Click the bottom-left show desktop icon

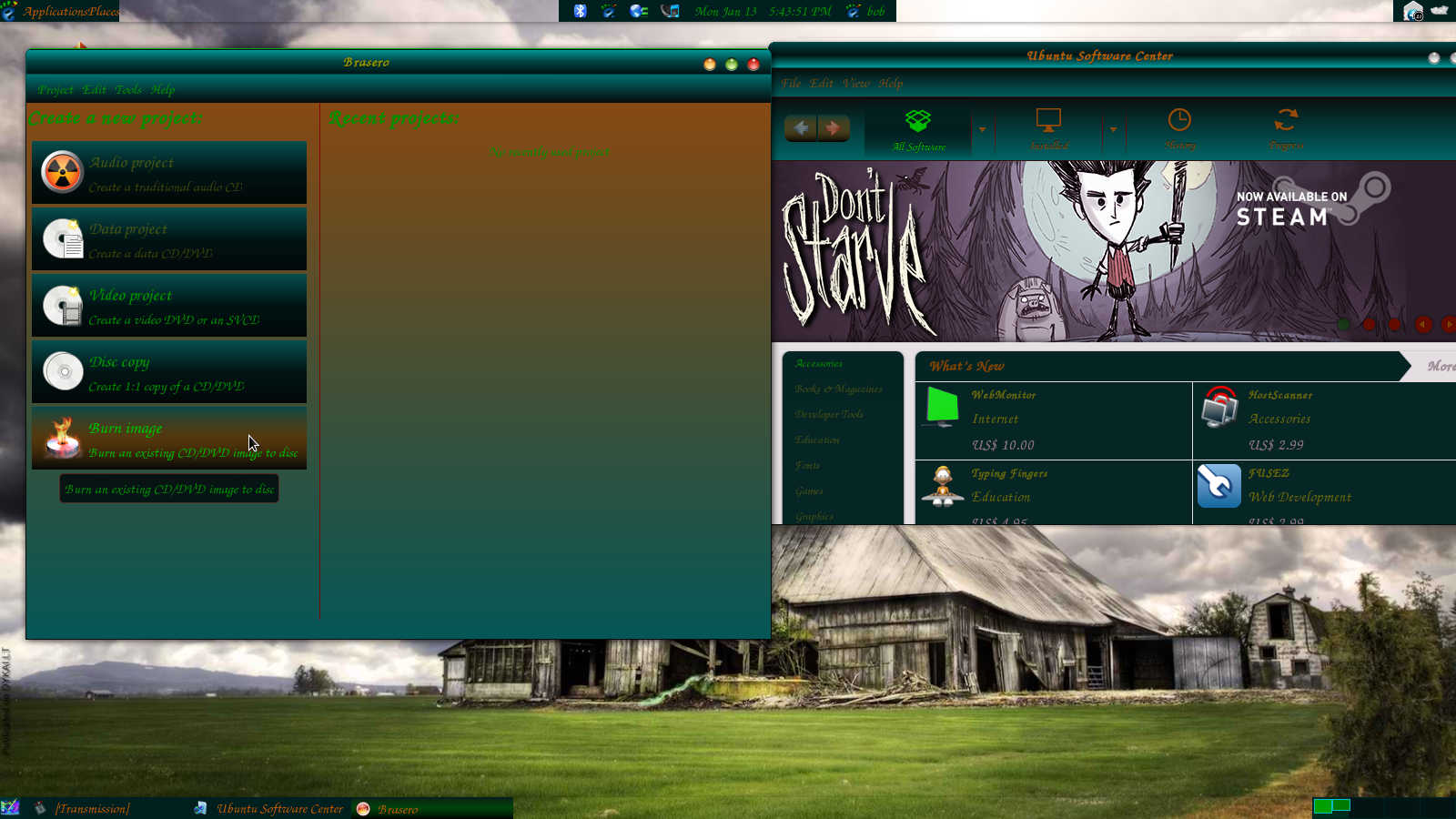pyautogui.click(x=10, y=808)
